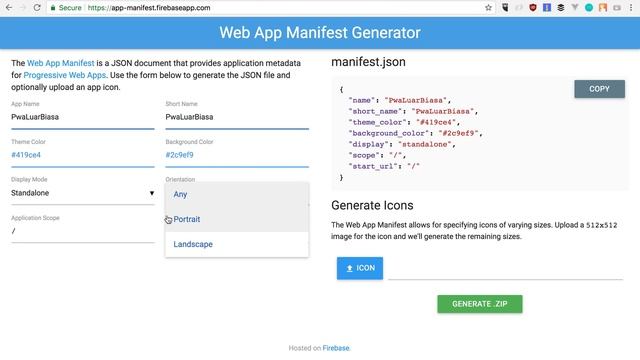Viewport: 640px width, 360px height.
Task: Click the App Name input field
Action: 83,117
